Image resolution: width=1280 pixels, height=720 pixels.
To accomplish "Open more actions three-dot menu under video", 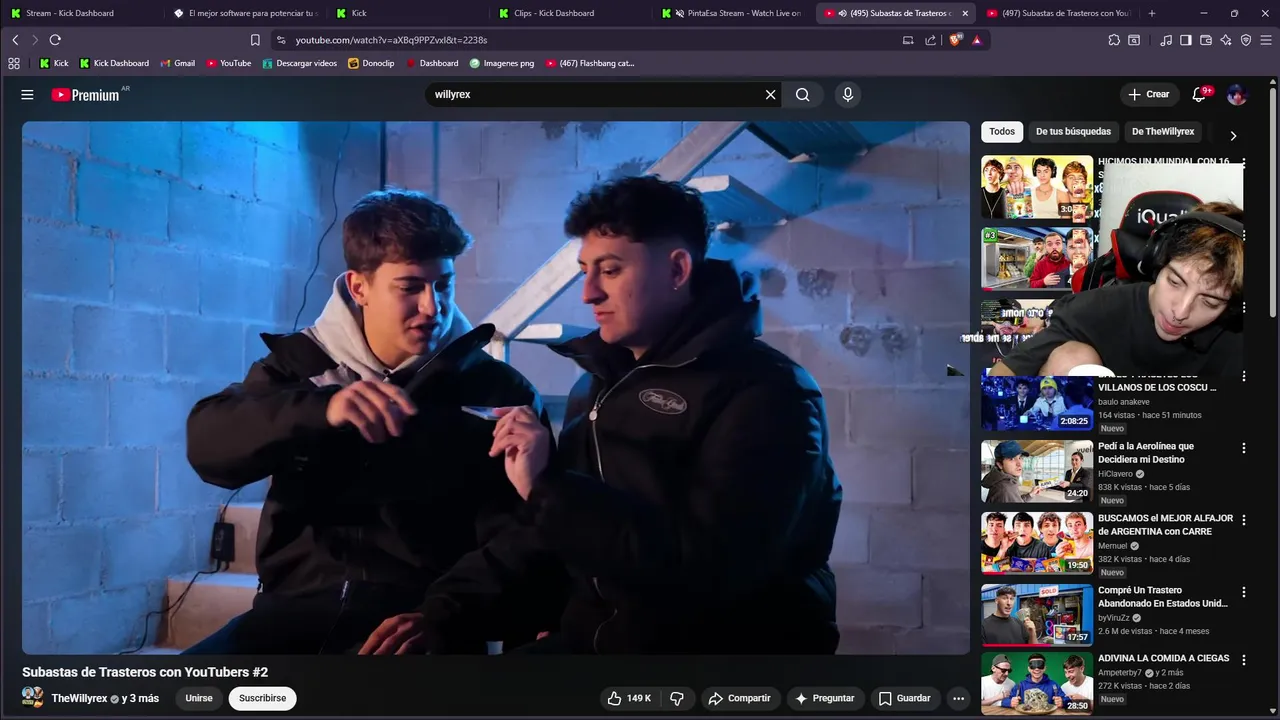I will 958,698.
